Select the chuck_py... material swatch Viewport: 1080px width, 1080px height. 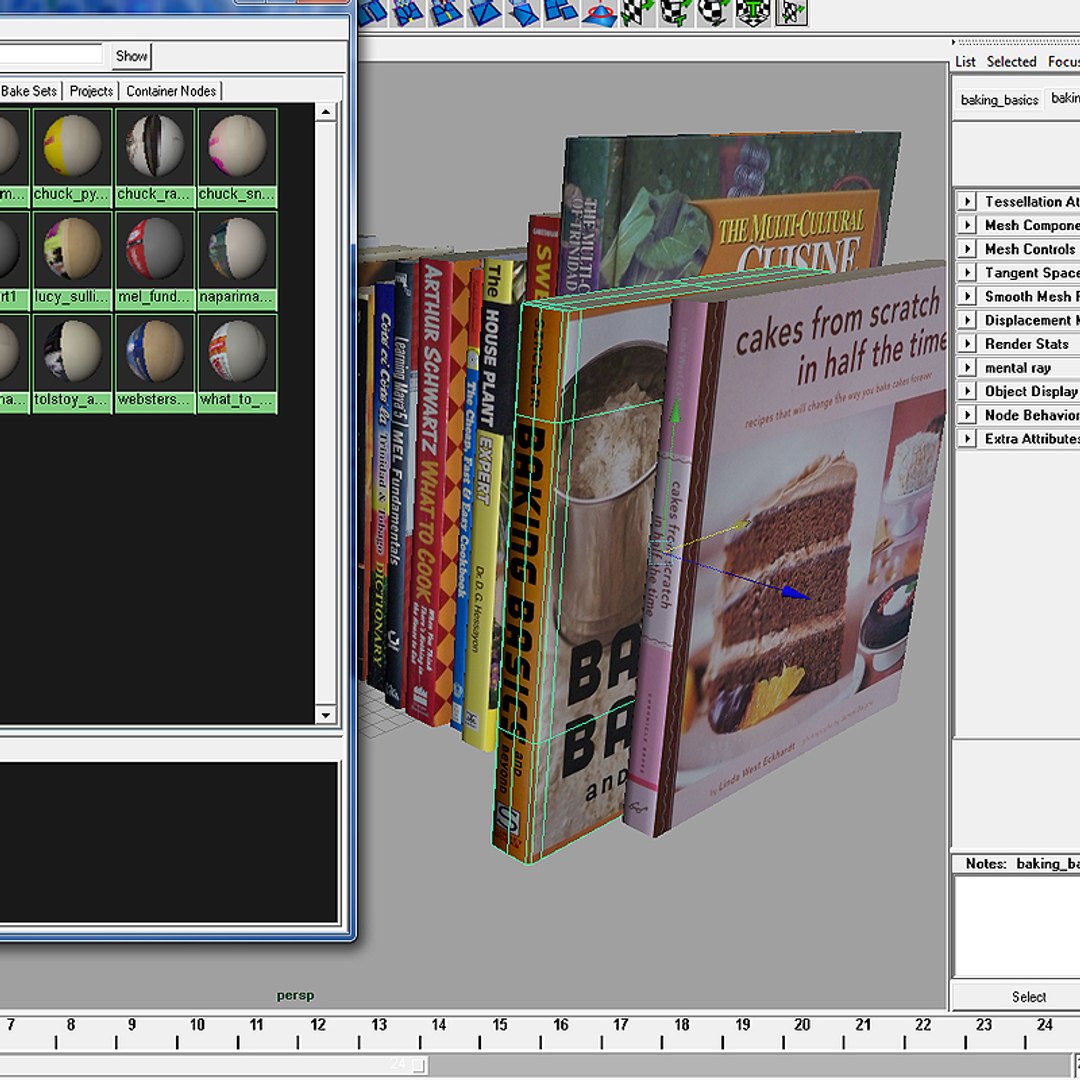click(x=72, y=156)
